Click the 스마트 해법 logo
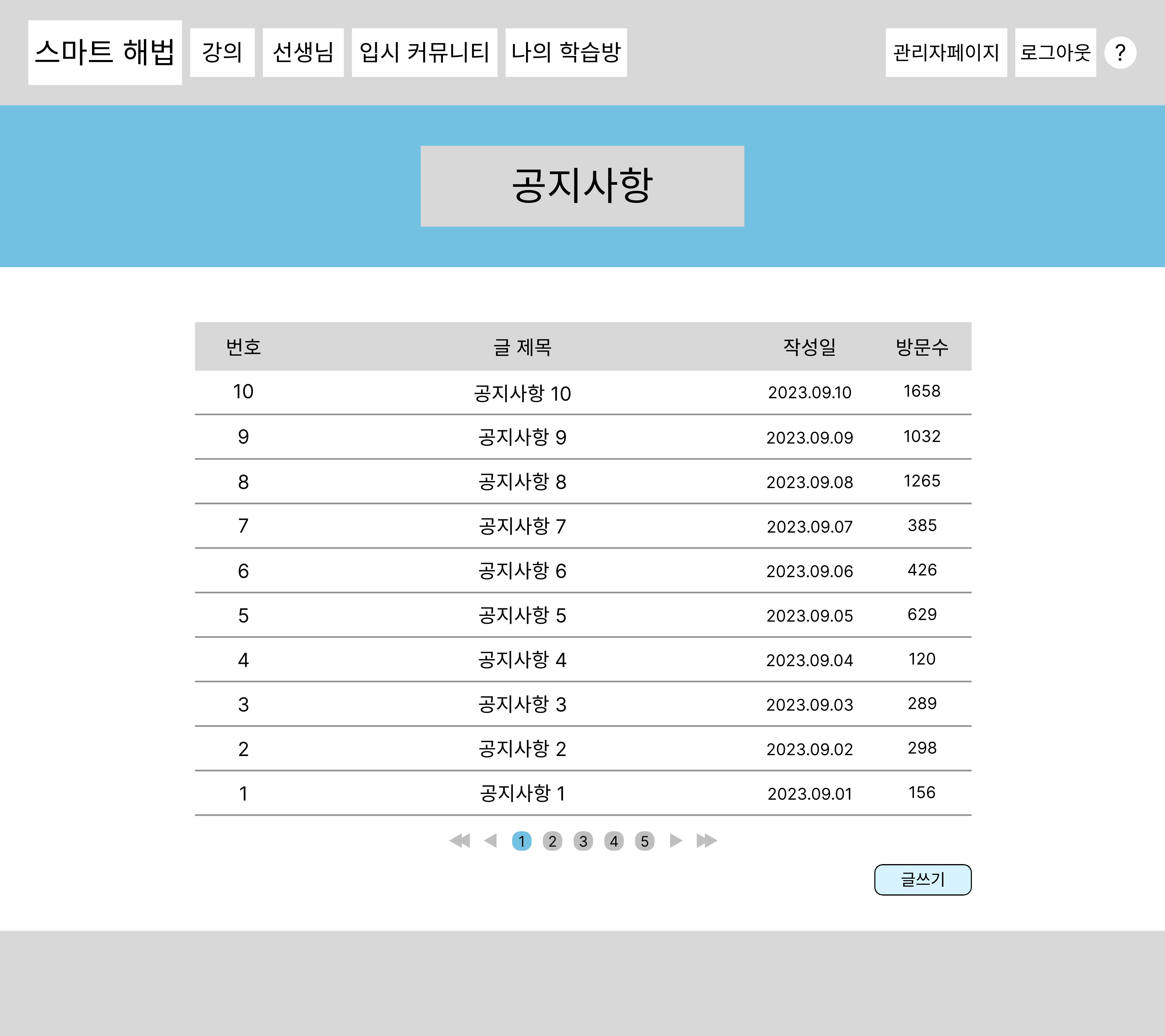 coord(105,52)
